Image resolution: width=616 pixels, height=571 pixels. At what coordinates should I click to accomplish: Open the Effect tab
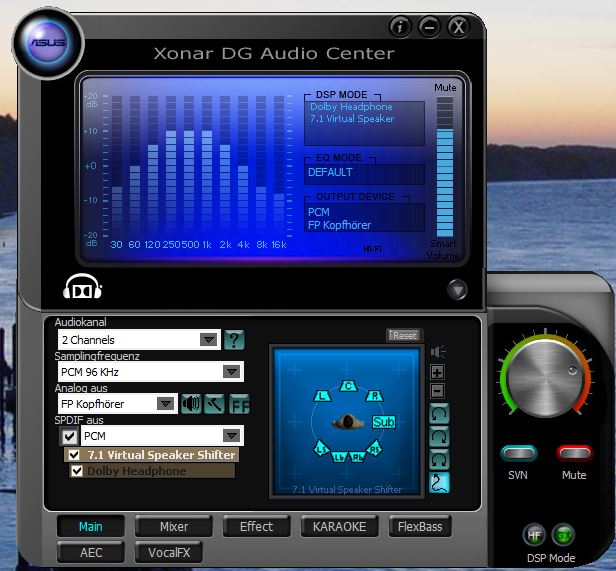pyautogui.click(x=257, y=527)
